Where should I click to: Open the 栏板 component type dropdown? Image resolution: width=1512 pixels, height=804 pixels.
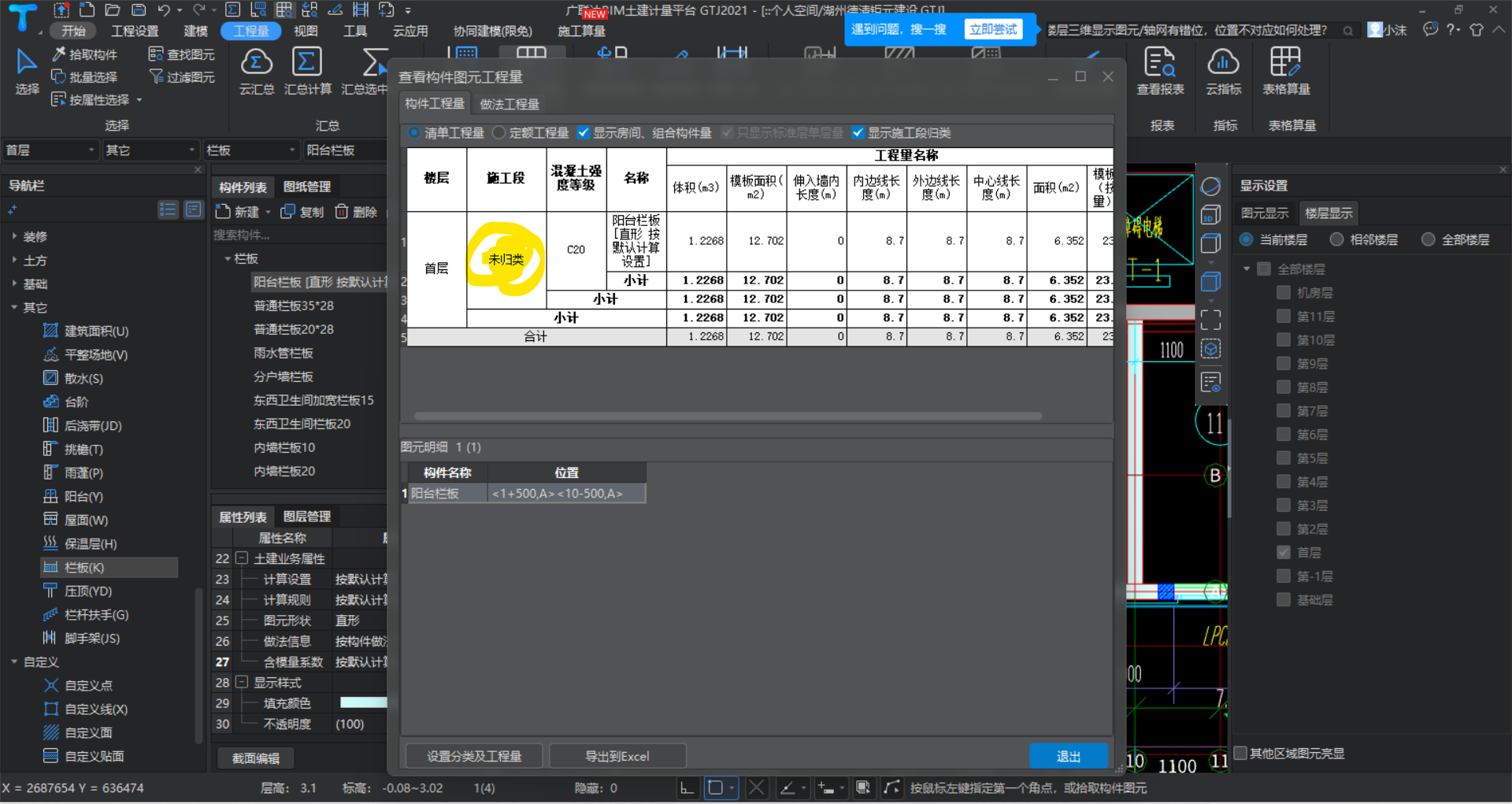250,150
